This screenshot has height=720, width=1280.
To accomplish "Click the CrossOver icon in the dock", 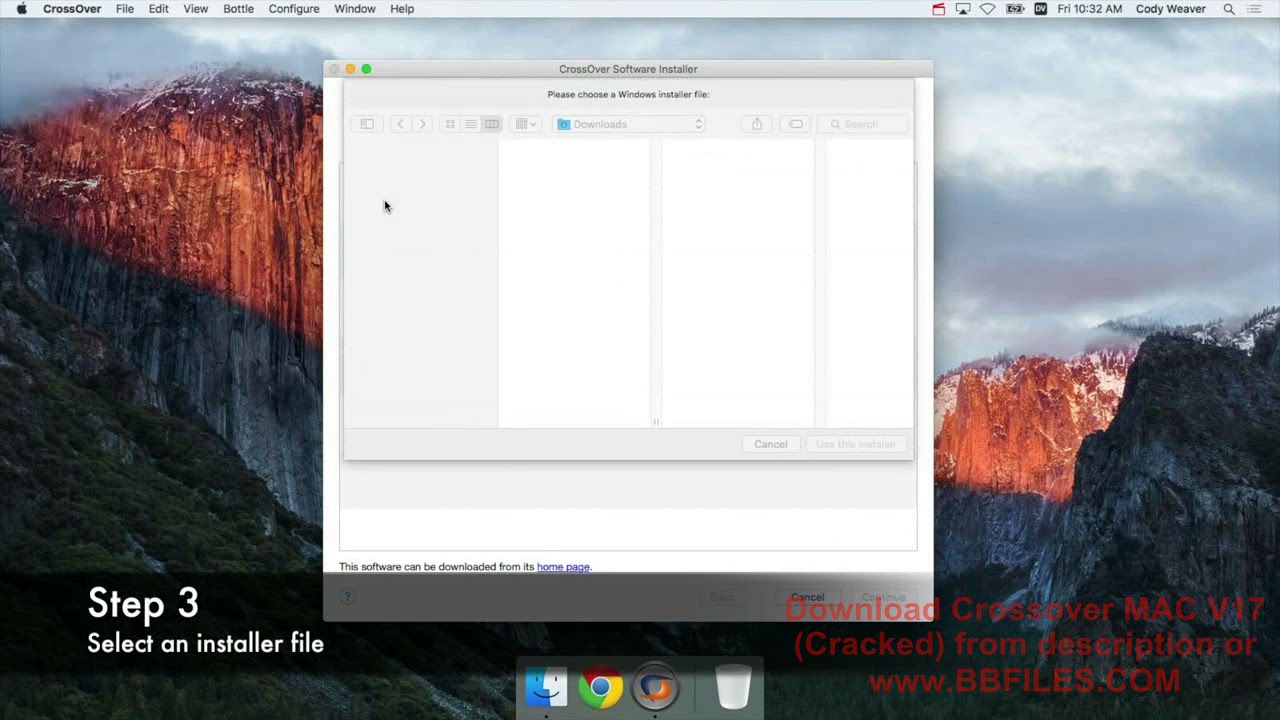I will point(655,688).
